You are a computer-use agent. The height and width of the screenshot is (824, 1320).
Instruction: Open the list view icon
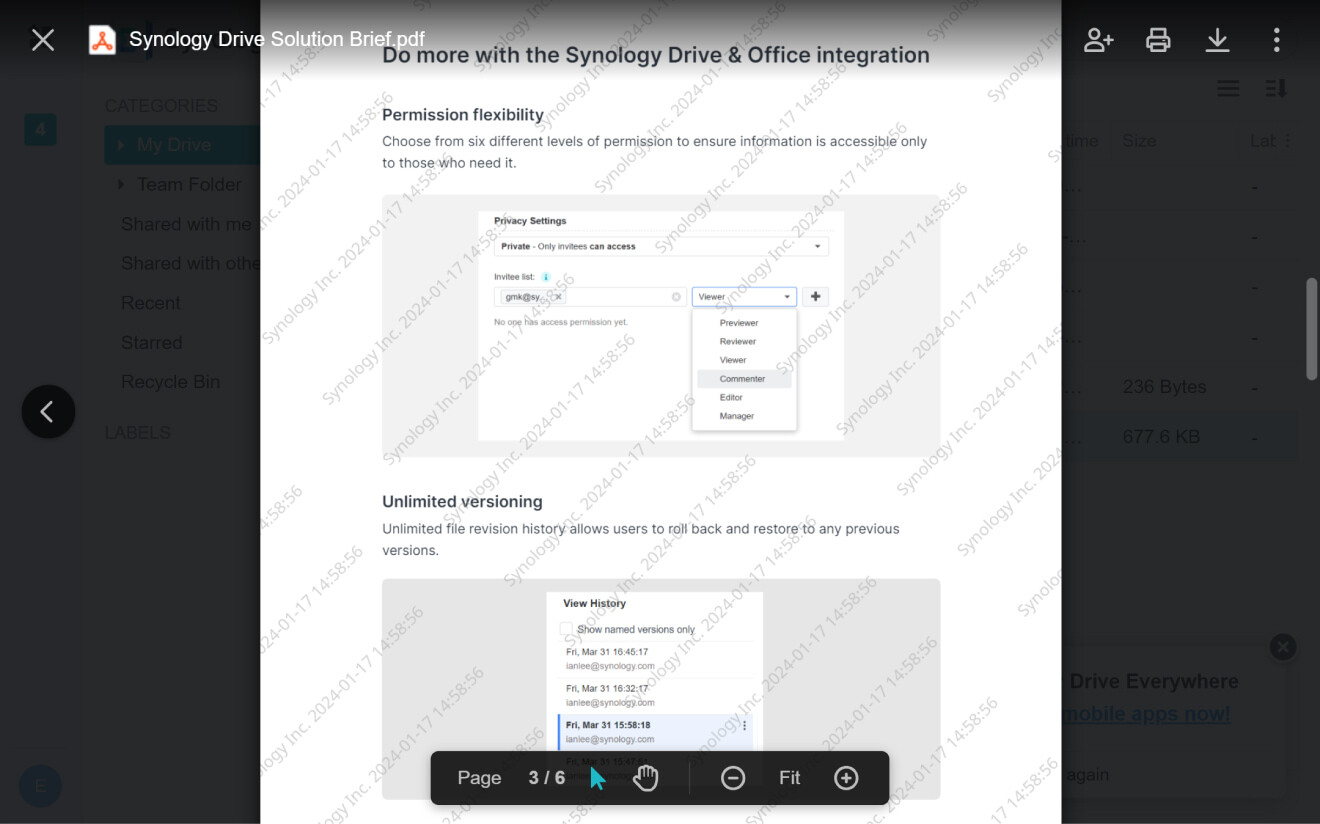coord(1228,88)
